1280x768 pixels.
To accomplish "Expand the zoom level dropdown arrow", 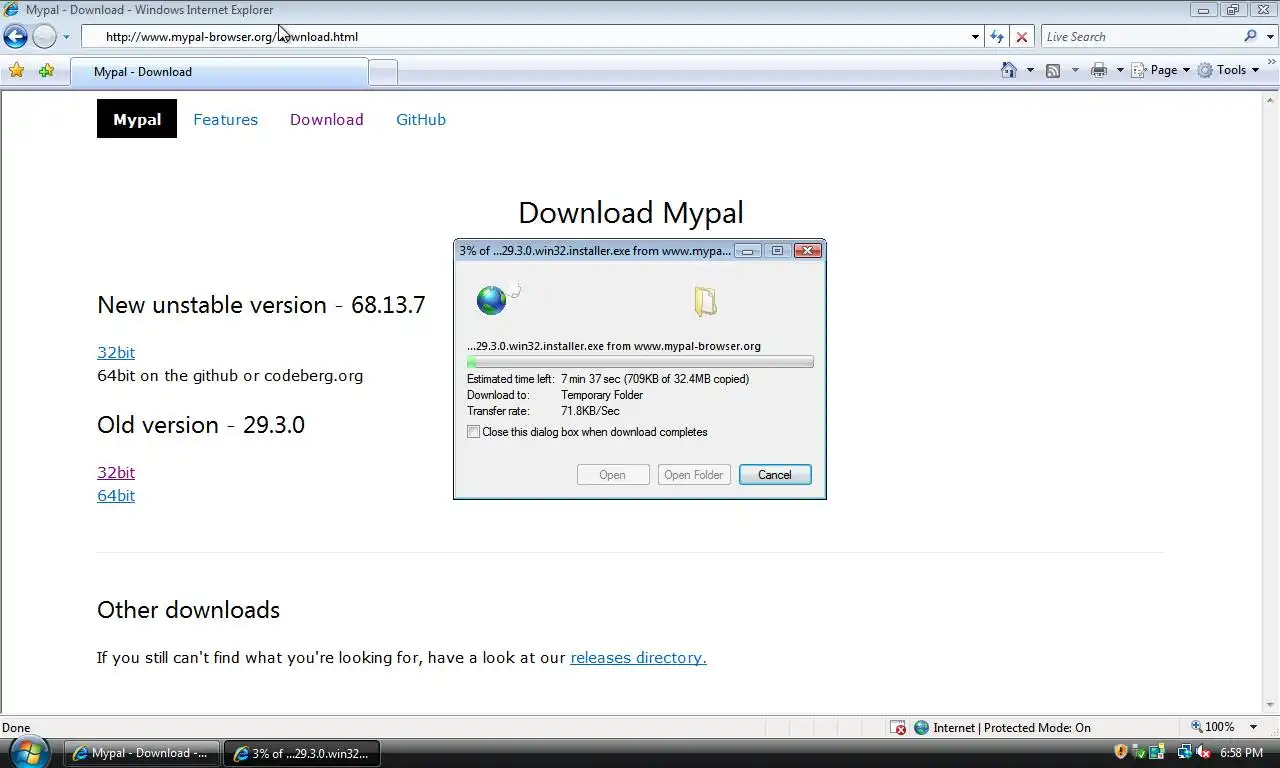I will [1253, 727].
